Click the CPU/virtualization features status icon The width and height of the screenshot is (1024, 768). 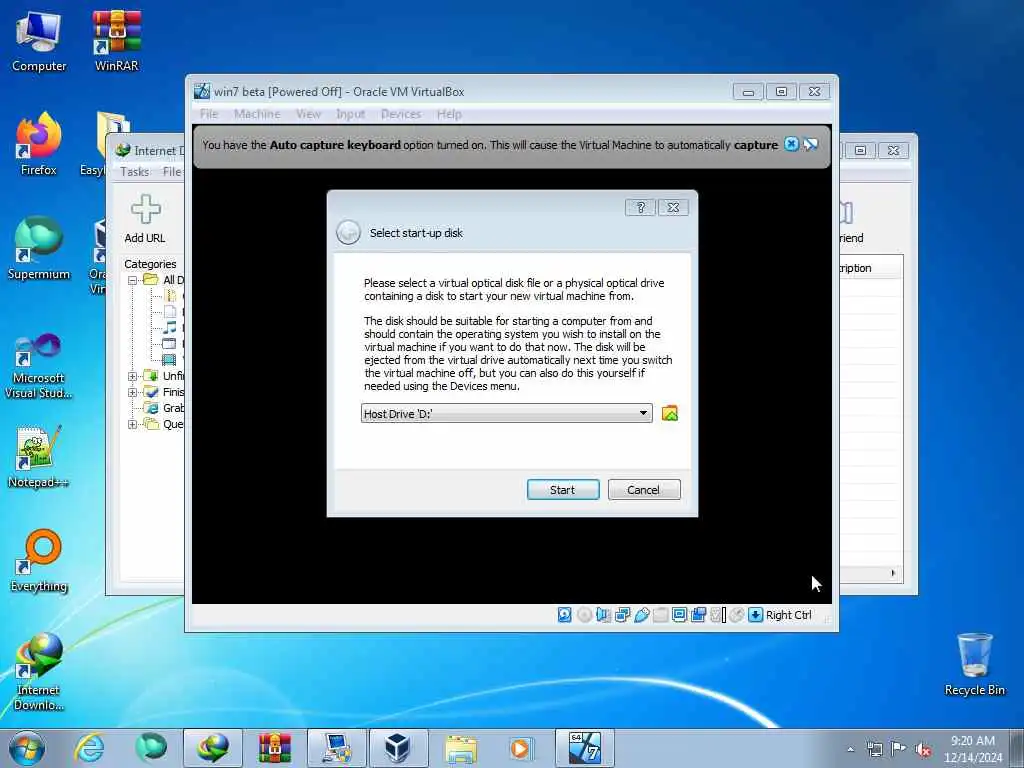718,615
